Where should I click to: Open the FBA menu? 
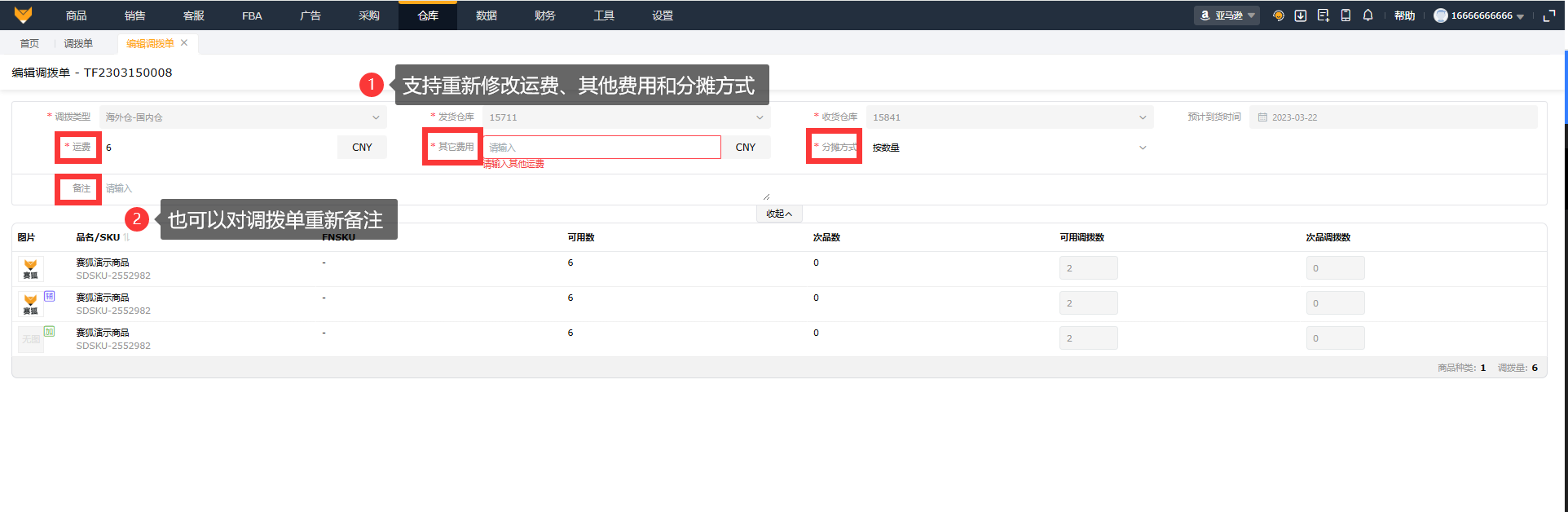252,15
